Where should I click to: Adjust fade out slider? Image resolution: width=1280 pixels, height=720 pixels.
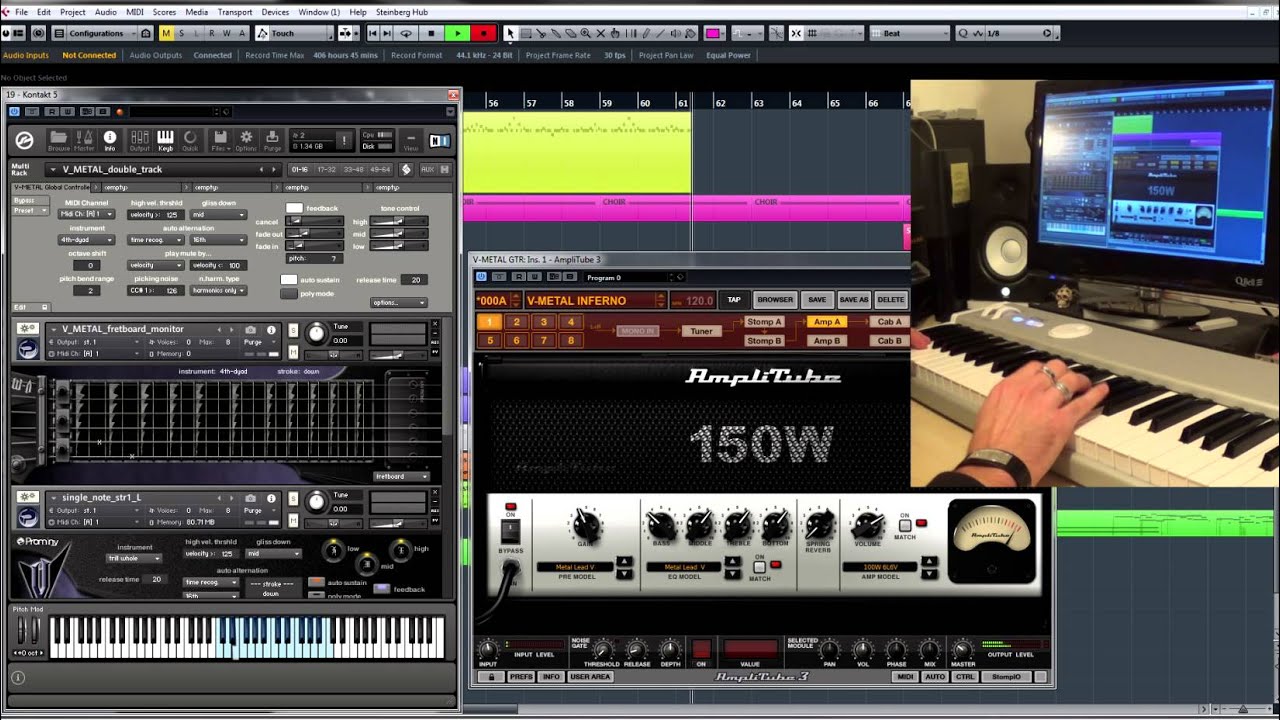pyautogui.click(x=313, y=234)
